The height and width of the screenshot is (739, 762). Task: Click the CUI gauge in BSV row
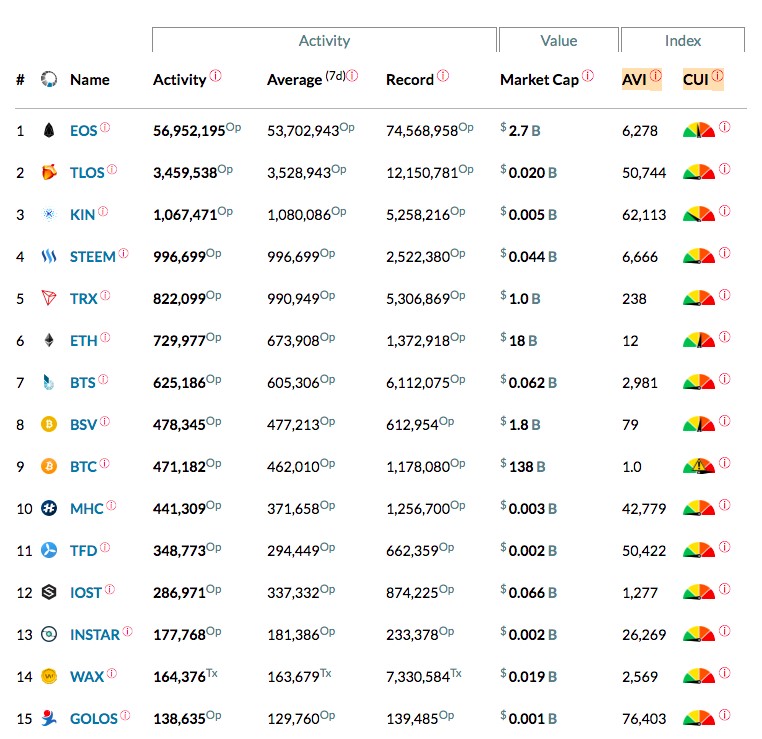tap(699, 424)
